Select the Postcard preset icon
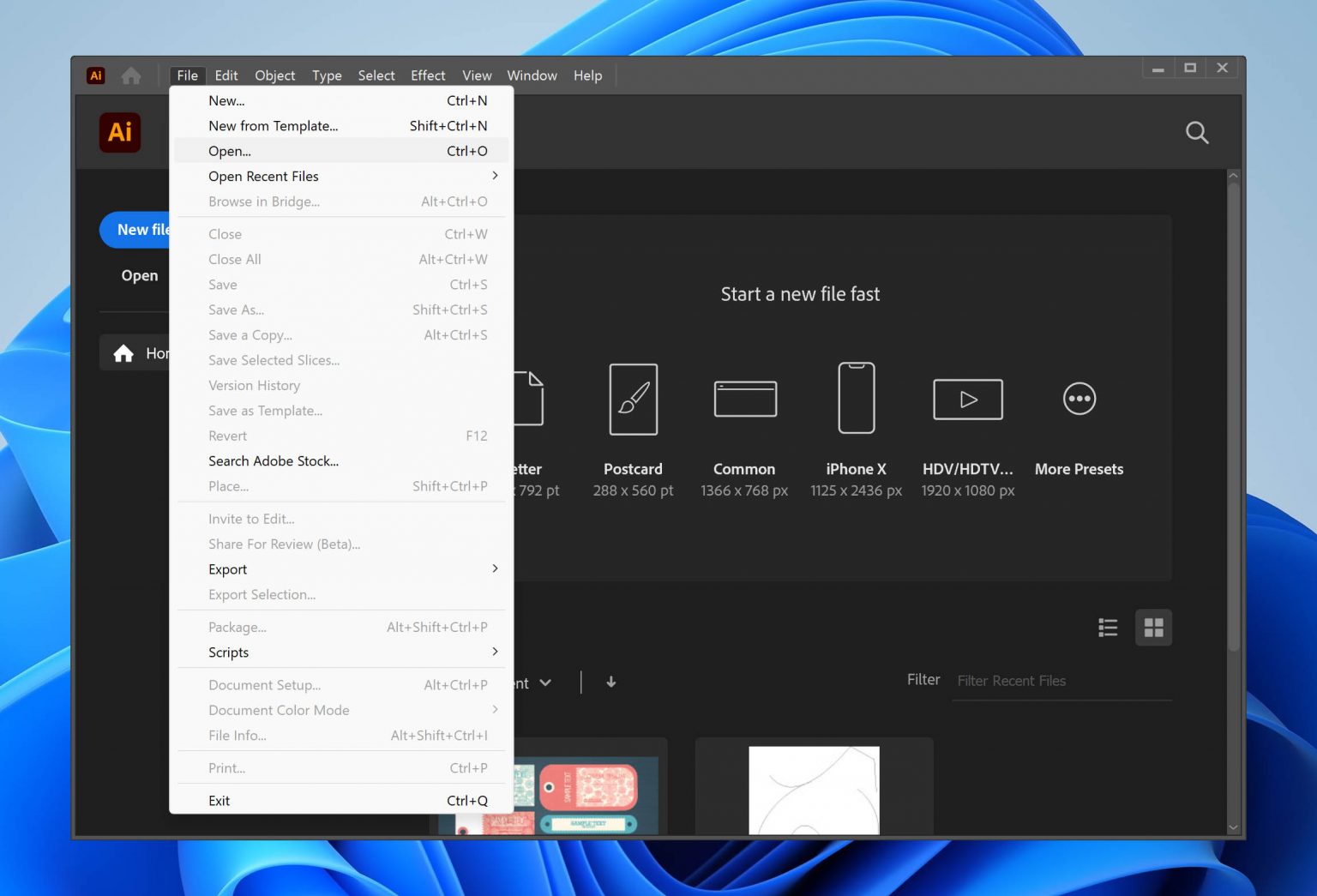Image resolution: width=1317 pixels, height=896 pixels. pyautogui.click(x=633, y=399)
